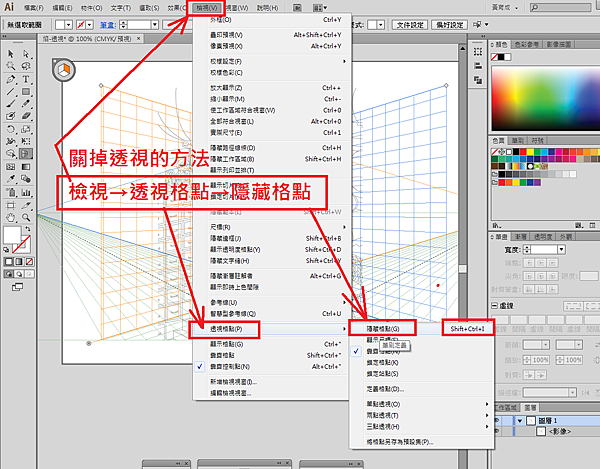Expand 三點透視(H) submenu
This screenshot has width=600, height=469.
[x=421, y=427]
